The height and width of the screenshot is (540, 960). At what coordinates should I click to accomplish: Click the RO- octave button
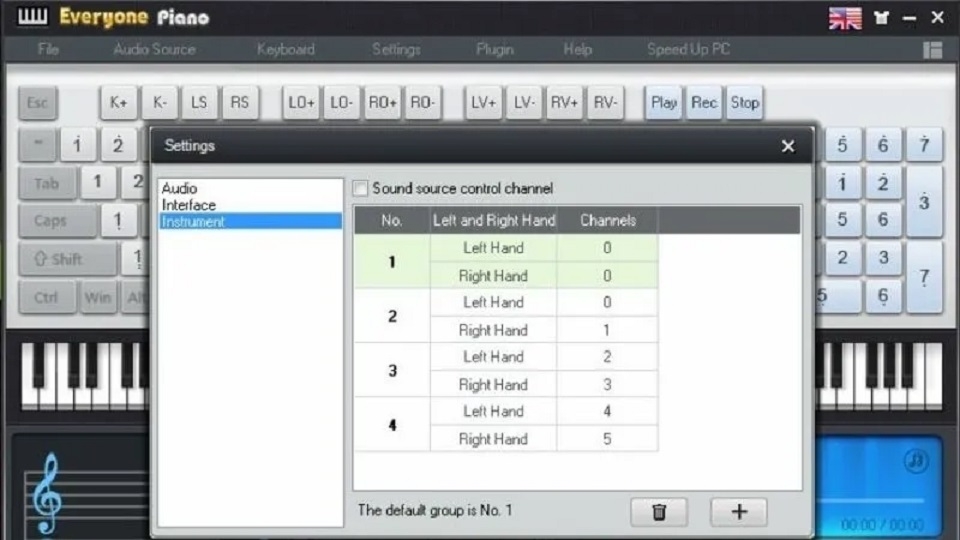[422, 102]
